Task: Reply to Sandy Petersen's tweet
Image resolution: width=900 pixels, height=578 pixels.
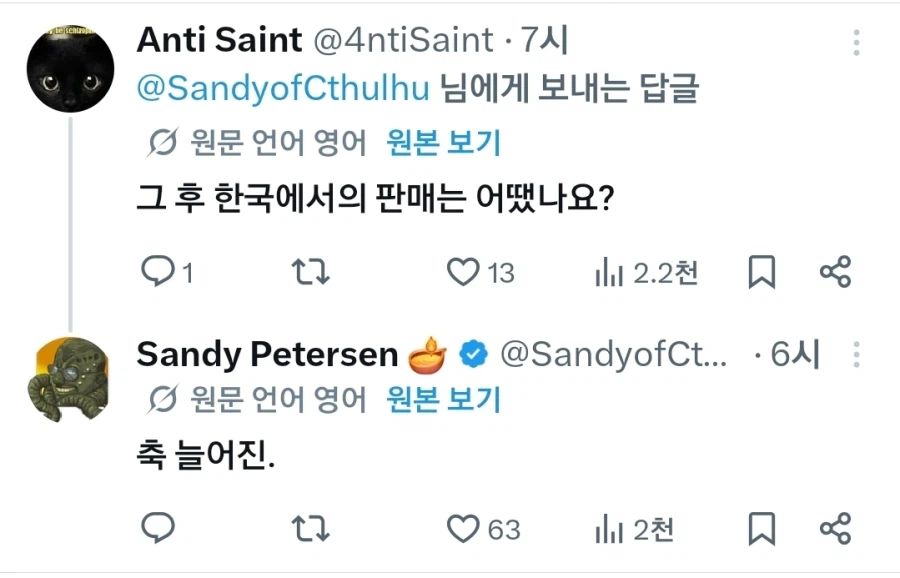Action: pos(158,527)
